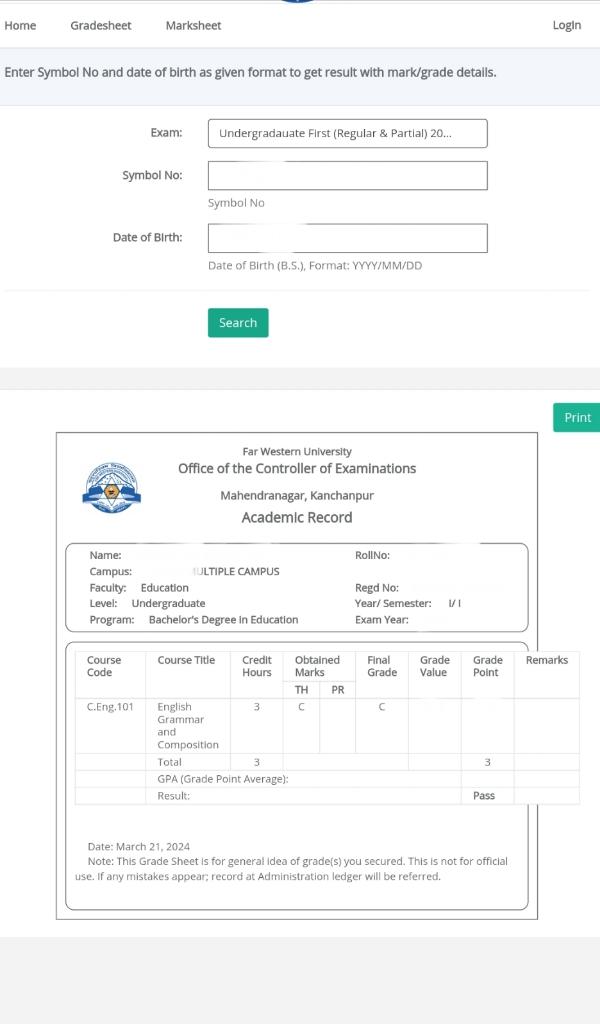Click the 'RollNo:' label
The height and width of the screenshot is (1024, 600).
[x=372, y=555]
